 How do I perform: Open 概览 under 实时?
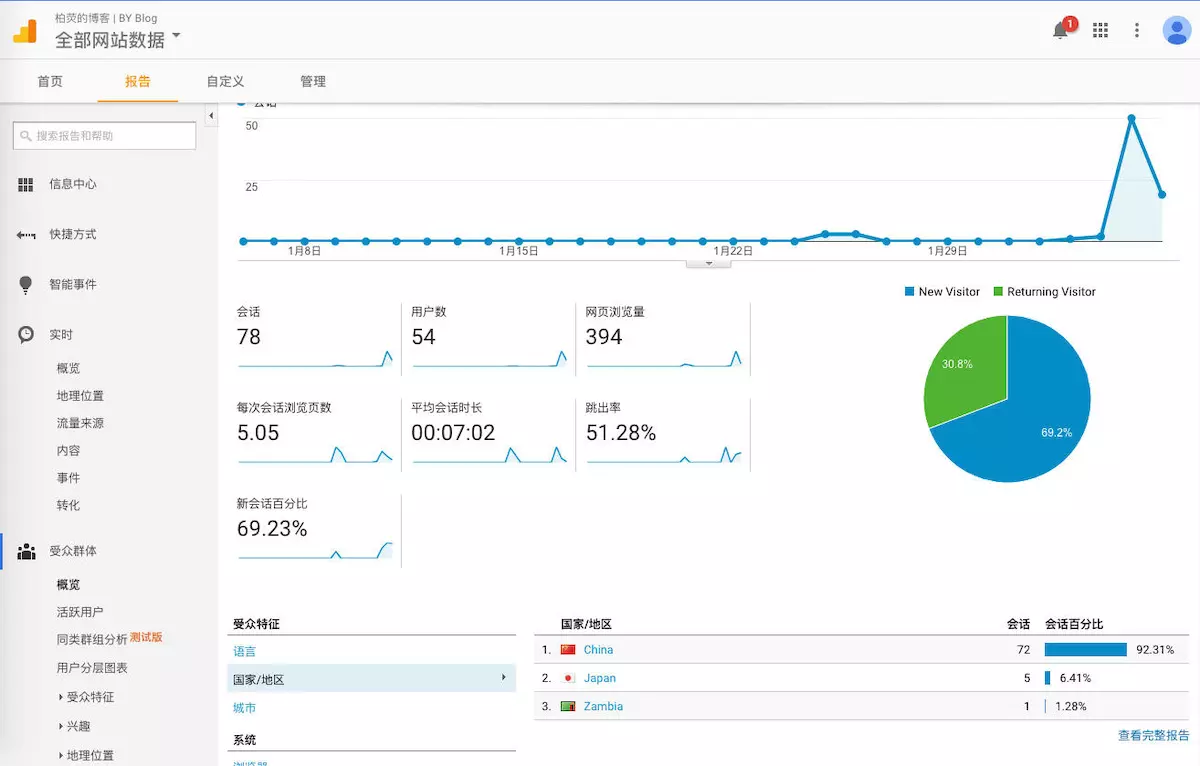click(x=68, y=368)
